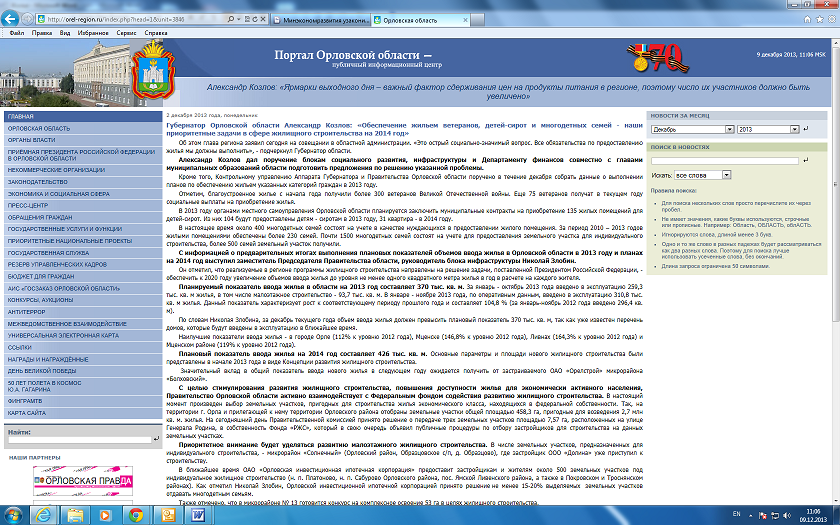This screenshot has width=840, height=525.
Task: Toggle compatibility view icon in the address bar
Action: [x=248, y=19]
